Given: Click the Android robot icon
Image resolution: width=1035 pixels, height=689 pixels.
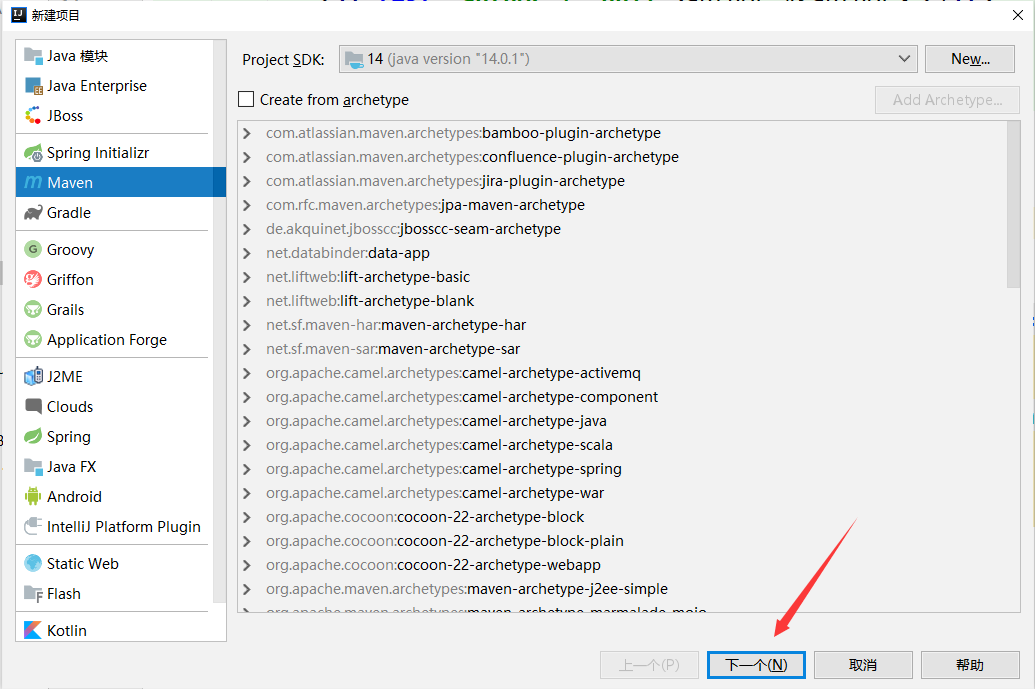Looking at the screenshot, I should tap(33, 496).
